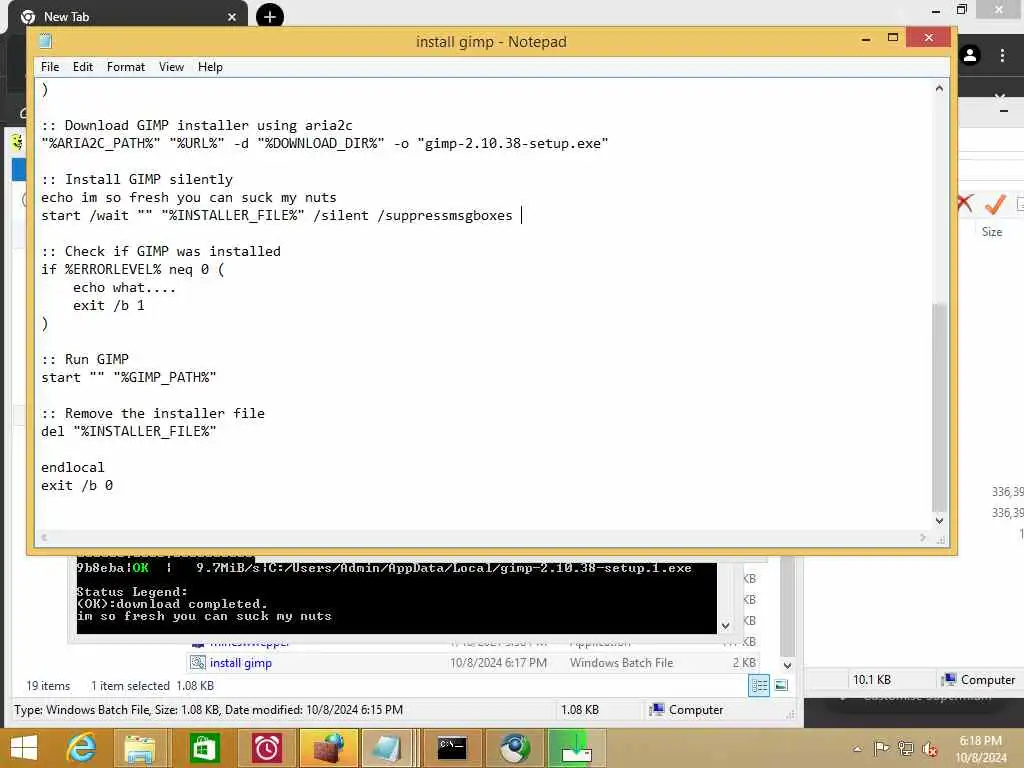Click the Windows Start button
This screenshot has height=768, width=1024.
coord(24,748)
